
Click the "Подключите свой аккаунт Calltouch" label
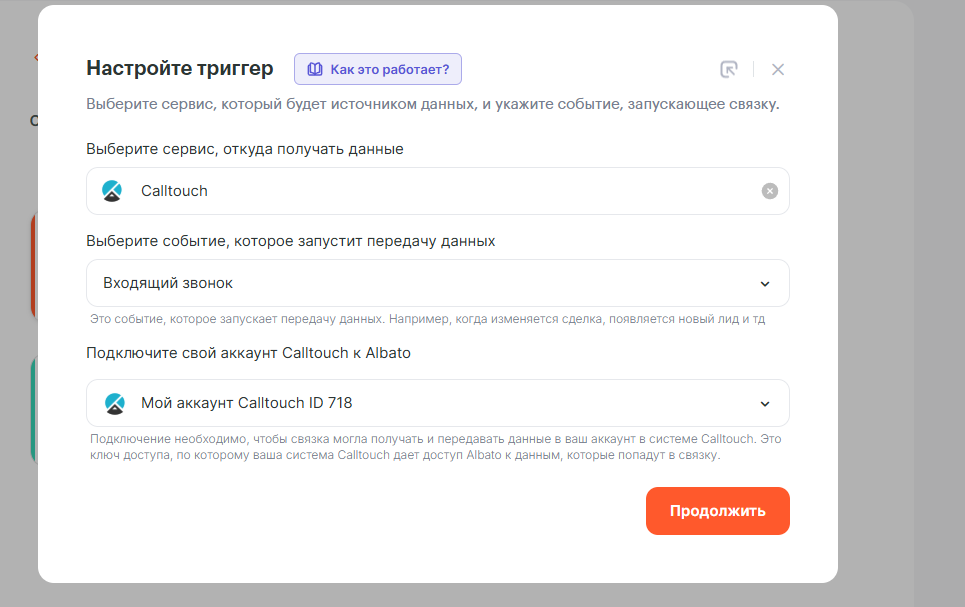pos(248,352)
